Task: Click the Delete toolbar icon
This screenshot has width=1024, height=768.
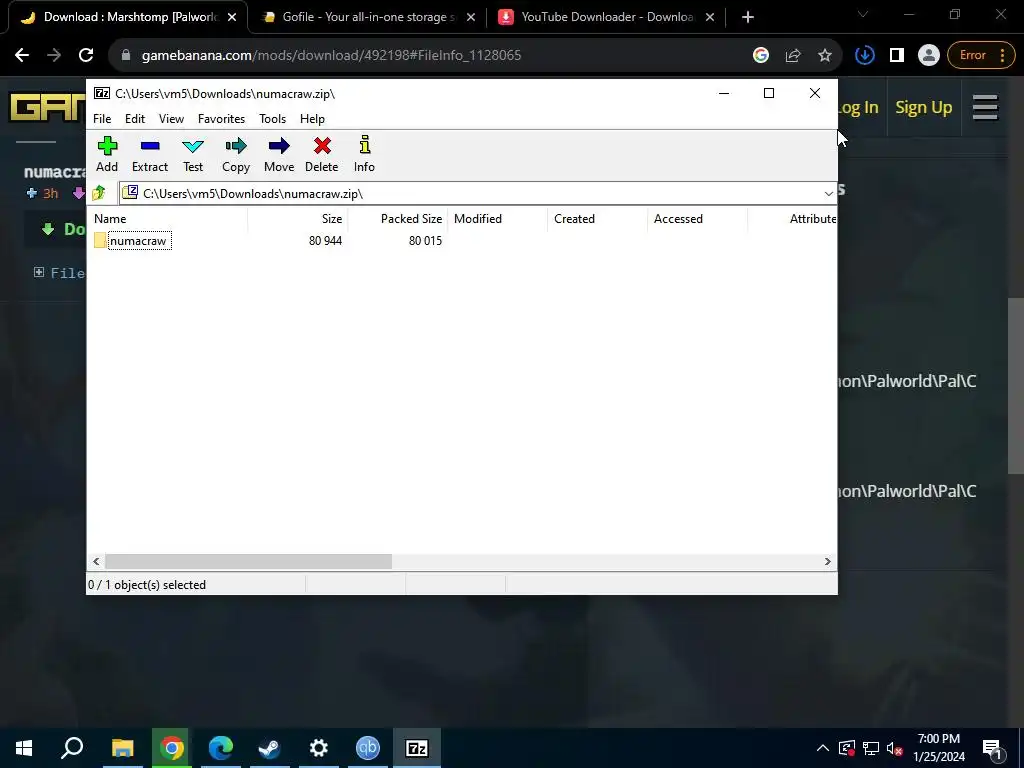Action: coord(322,155)
